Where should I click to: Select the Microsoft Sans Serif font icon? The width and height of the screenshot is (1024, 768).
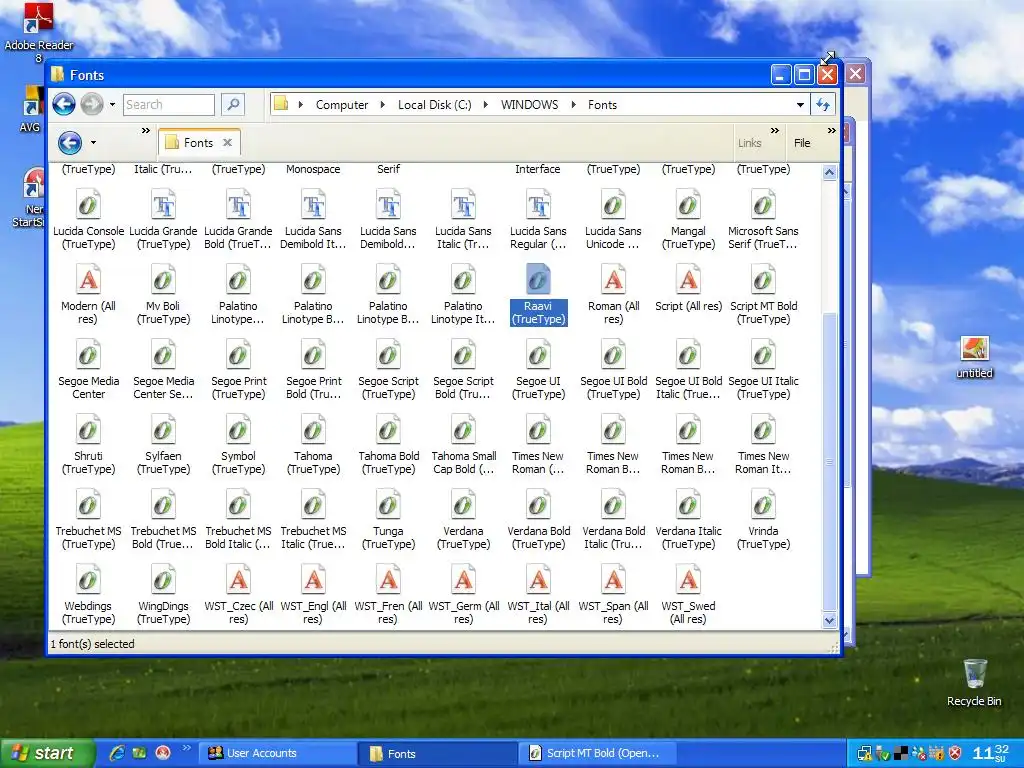[x=763, y=205]
